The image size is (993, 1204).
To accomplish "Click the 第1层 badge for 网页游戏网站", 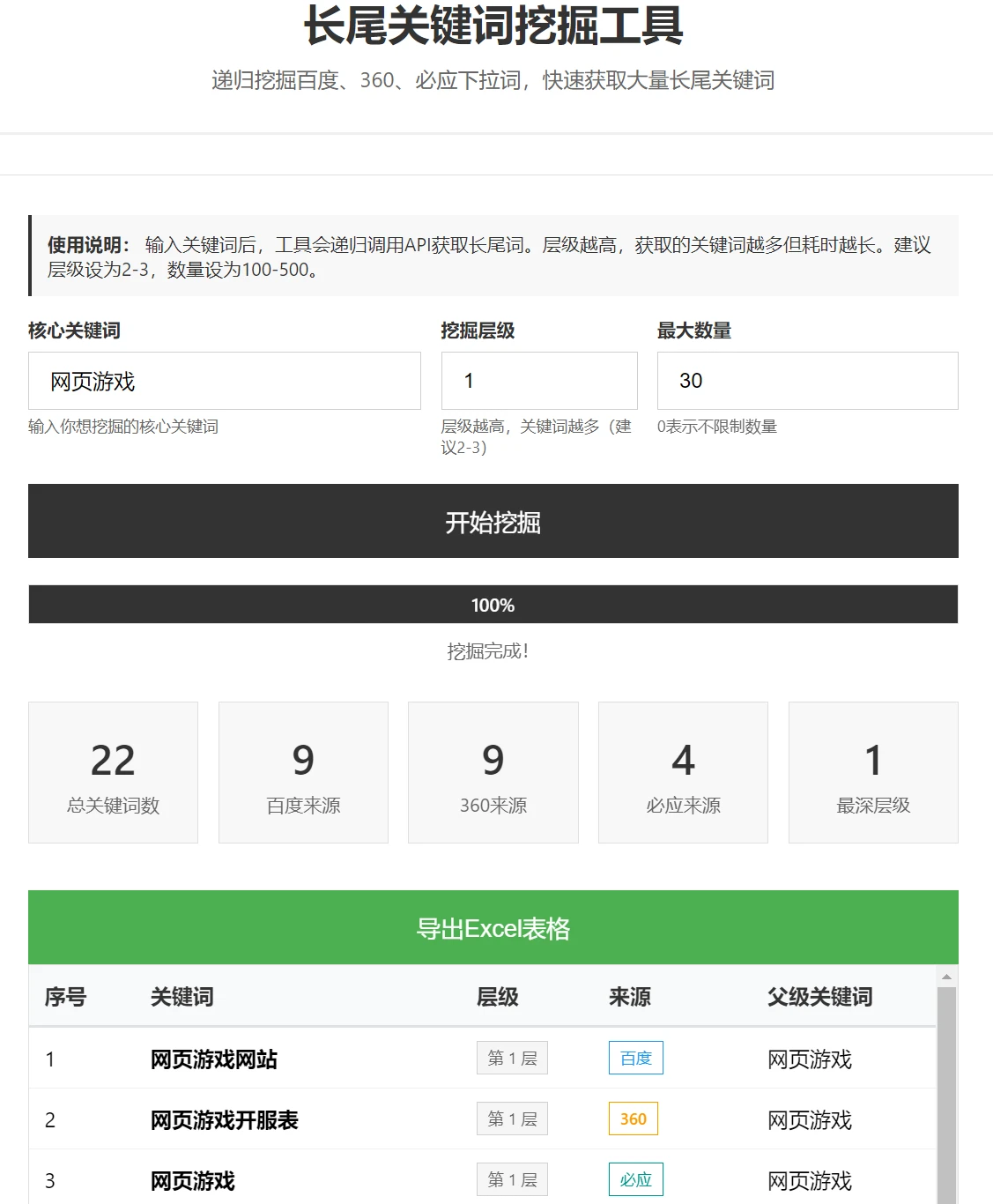I will coord(512,1058).
